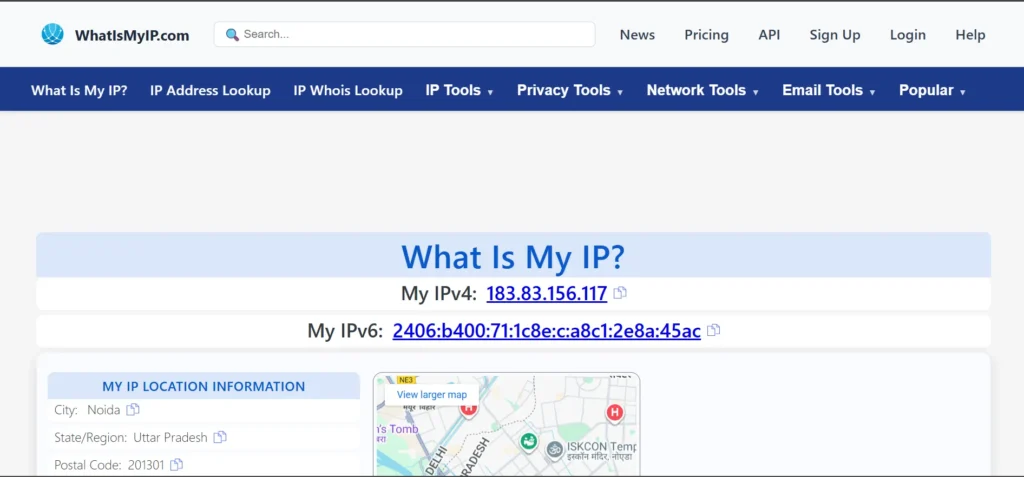Copy the Postal Code 201301
1024x477 pixels.
[176, 465]
